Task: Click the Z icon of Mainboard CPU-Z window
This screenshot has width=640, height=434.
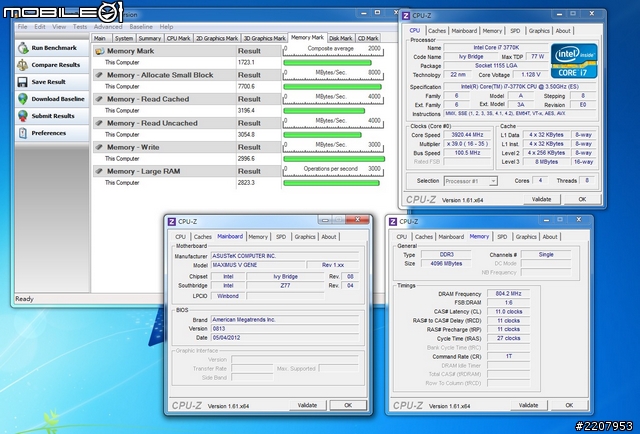Action: (172, 222)
